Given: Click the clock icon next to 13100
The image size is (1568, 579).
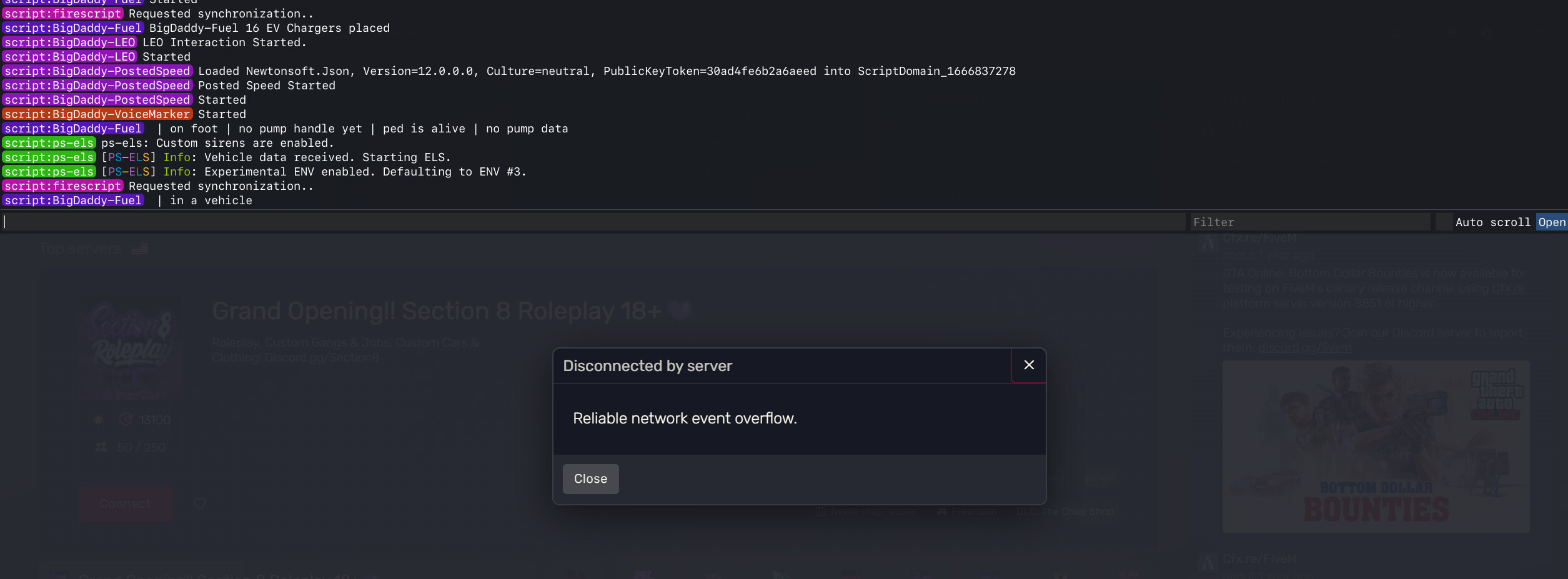Looking at the screenshot, I should coord(125,419).
